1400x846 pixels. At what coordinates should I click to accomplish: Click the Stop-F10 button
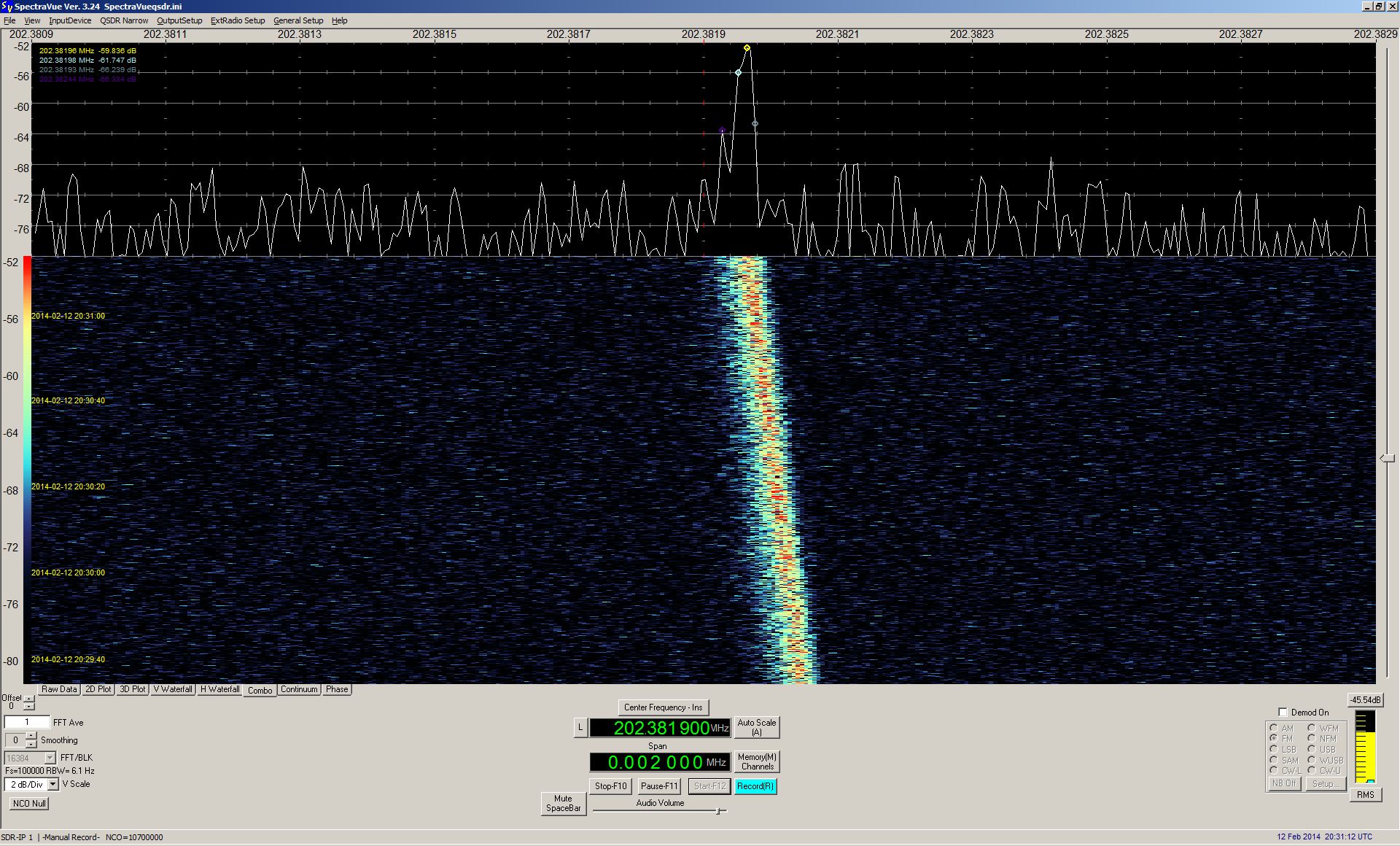610,786
